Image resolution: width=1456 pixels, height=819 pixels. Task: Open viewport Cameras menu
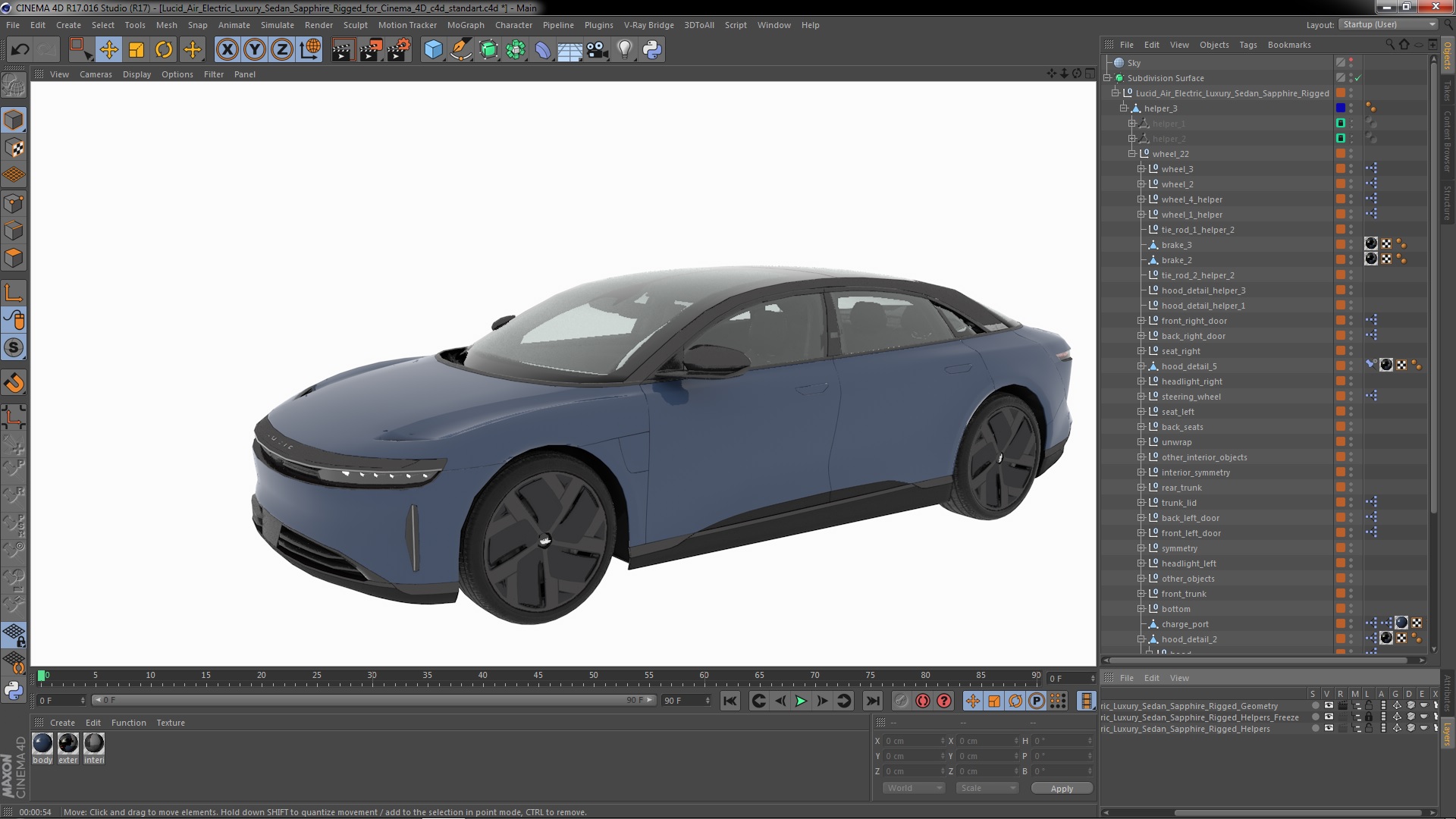(x=96, y=74)
